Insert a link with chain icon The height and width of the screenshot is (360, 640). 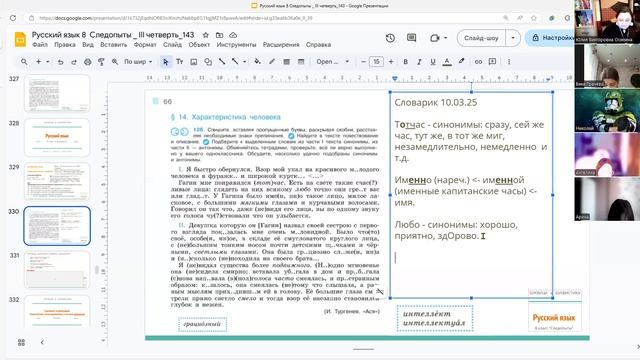click(x=478, y=62)
